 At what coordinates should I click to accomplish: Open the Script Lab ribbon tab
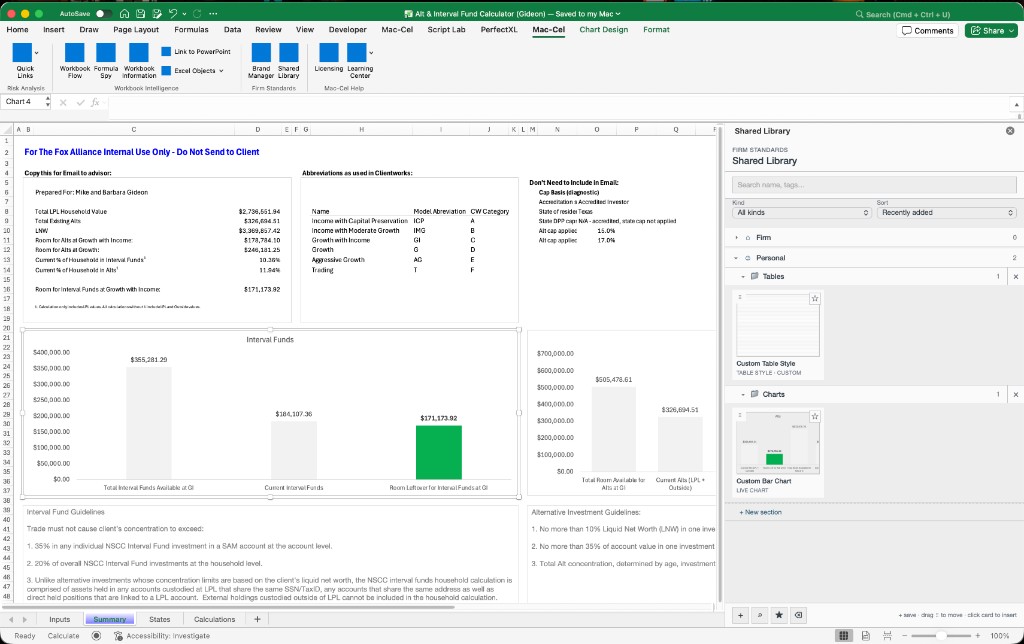[x=446, y=29]
